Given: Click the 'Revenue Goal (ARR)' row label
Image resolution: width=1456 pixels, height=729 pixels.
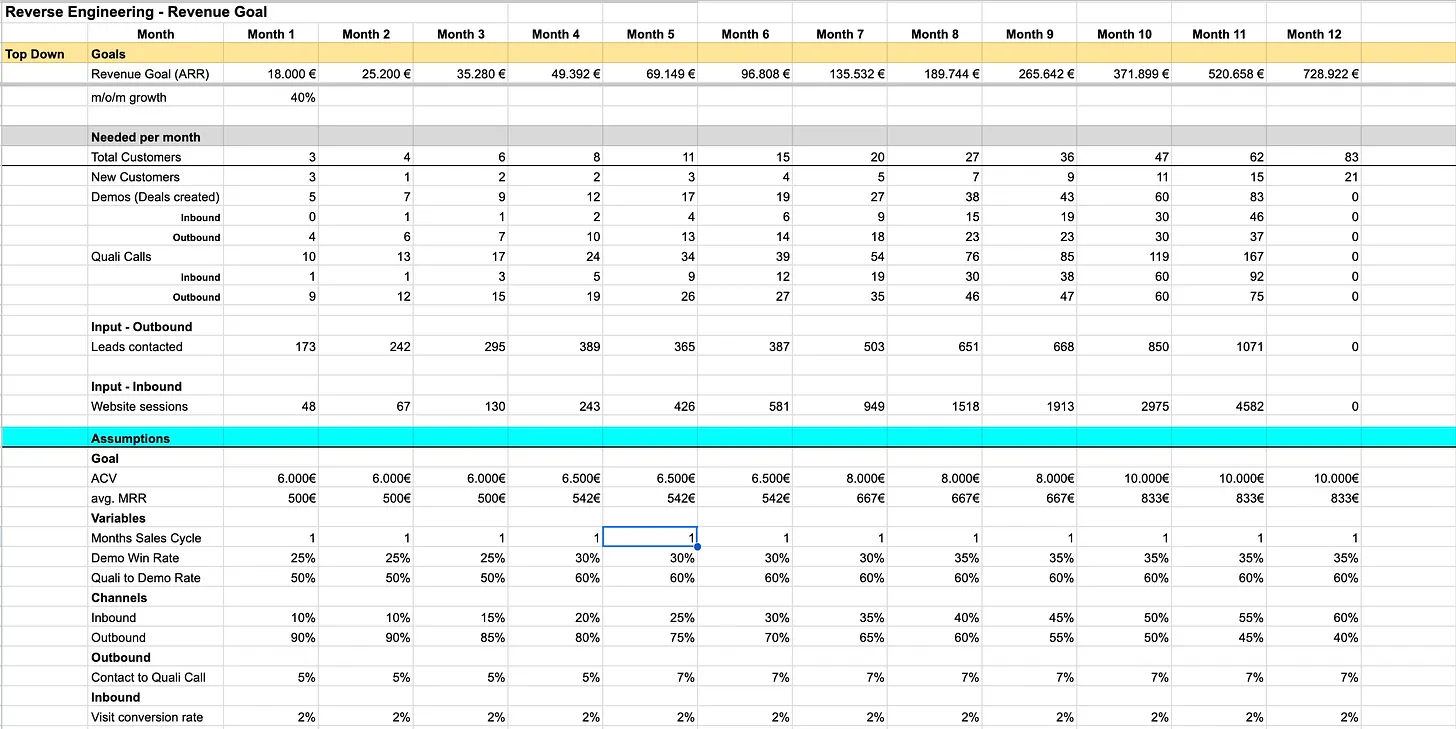Looking at the screenshot, I should pyautogui.click(x=150, y=74).
